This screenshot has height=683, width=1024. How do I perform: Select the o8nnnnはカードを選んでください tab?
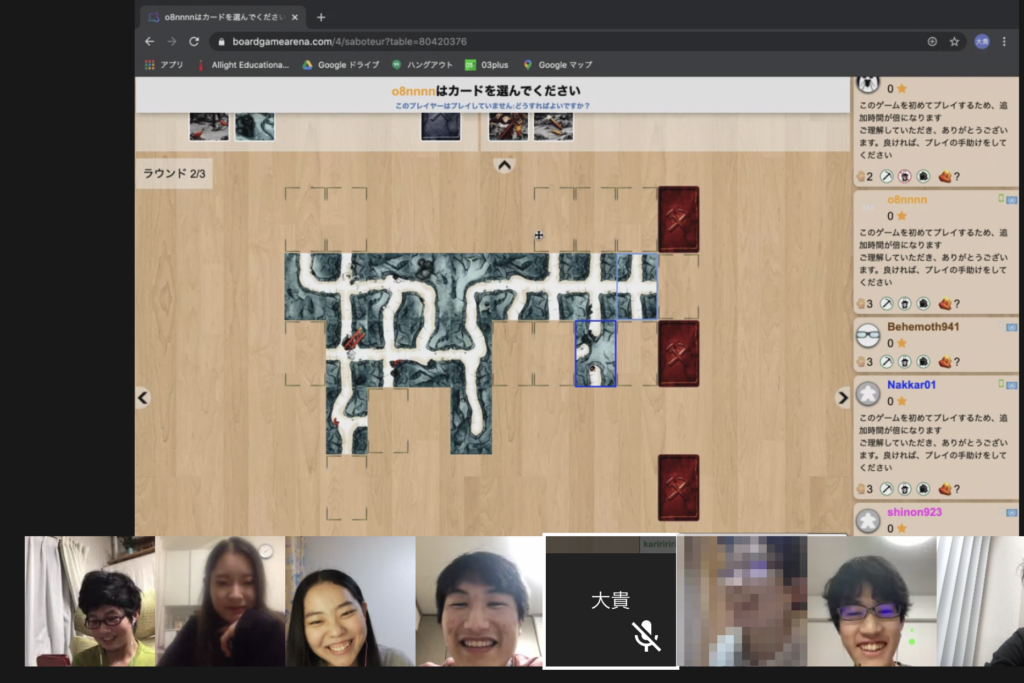pos(222,17)
